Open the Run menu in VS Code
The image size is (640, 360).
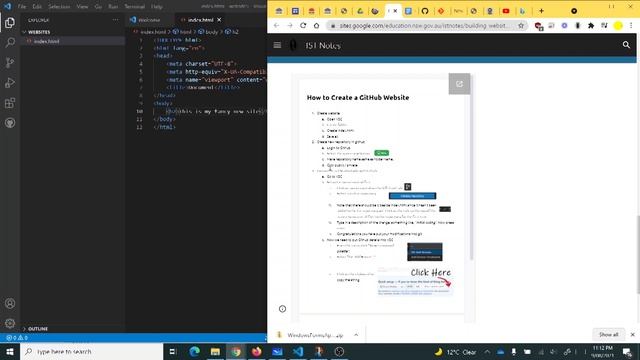[113, 7]
